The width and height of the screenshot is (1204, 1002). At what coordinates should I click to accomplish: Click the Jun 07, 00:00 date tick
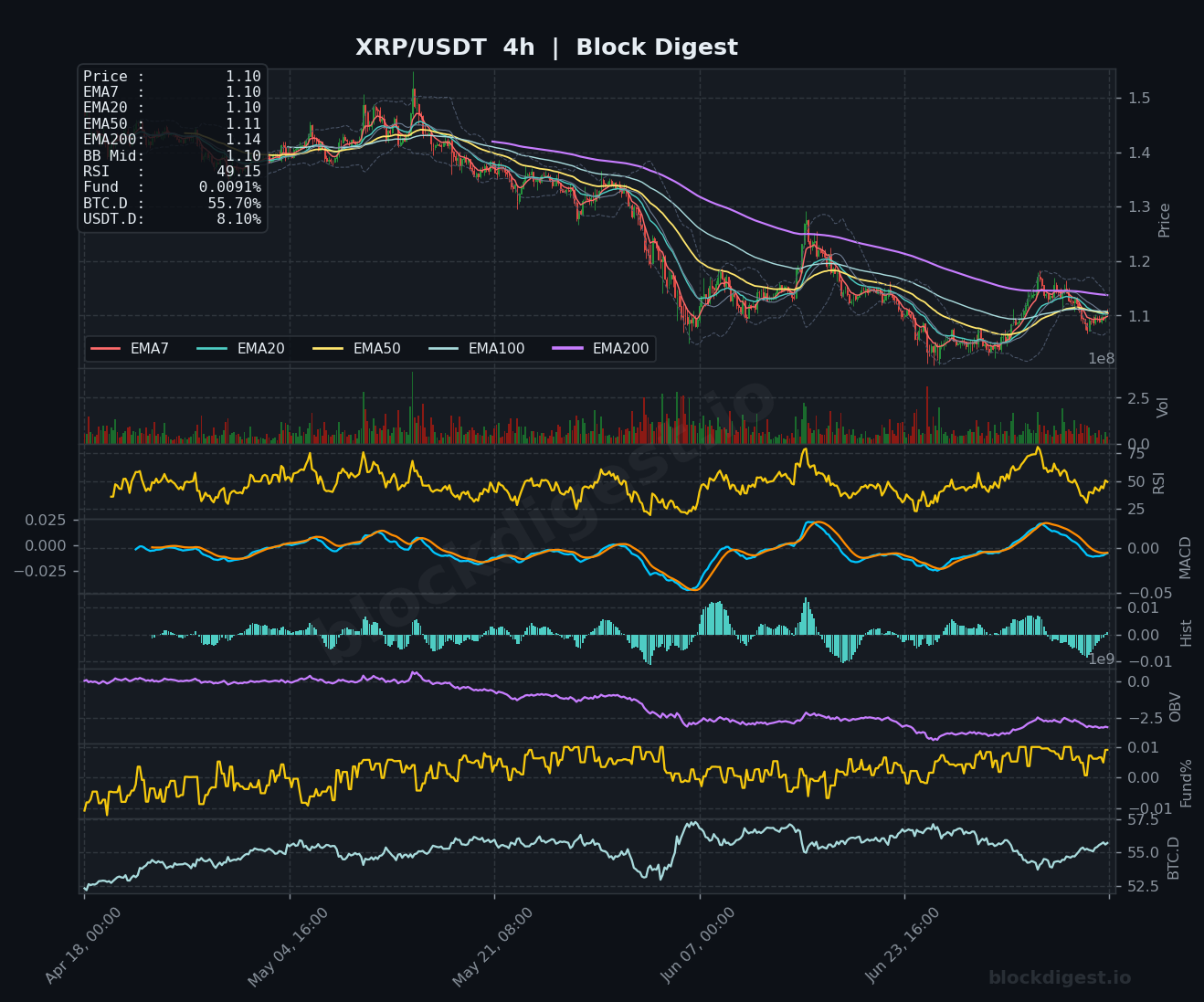pyautogui.click(x=698, y=946)
